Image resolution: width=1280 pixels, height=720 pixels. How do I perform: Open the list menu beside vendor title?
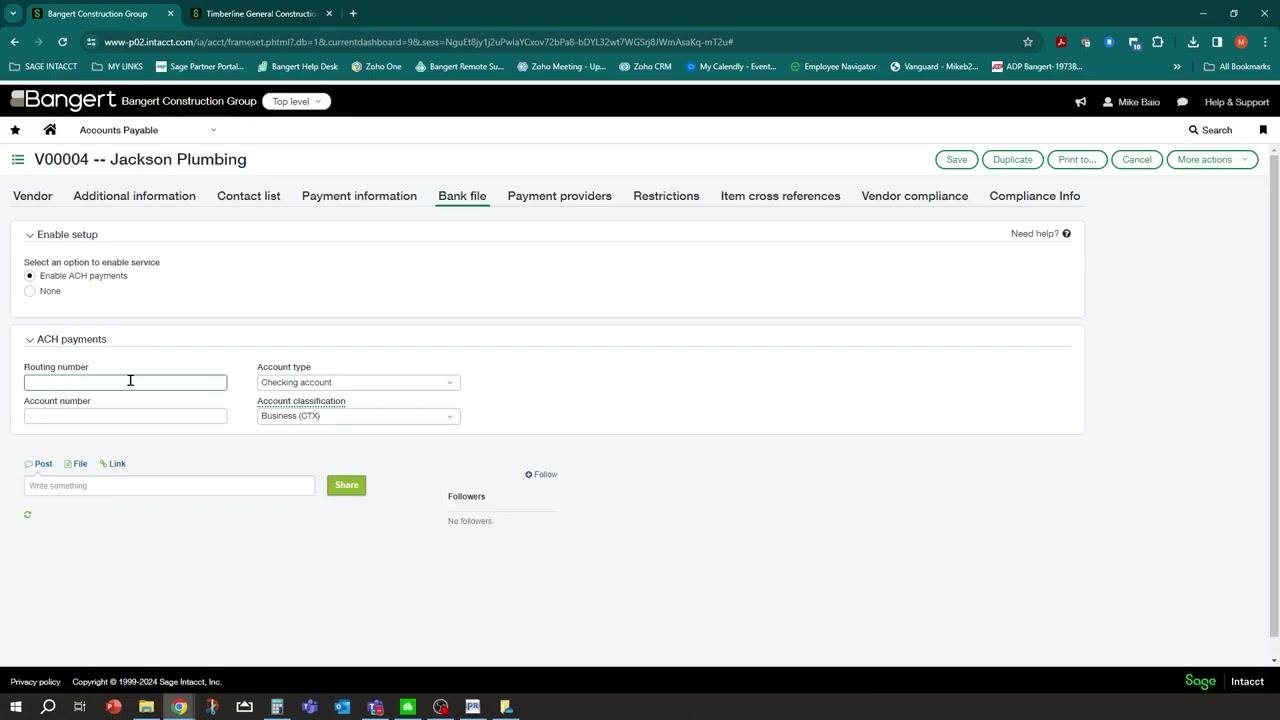(x=18, y=159)
